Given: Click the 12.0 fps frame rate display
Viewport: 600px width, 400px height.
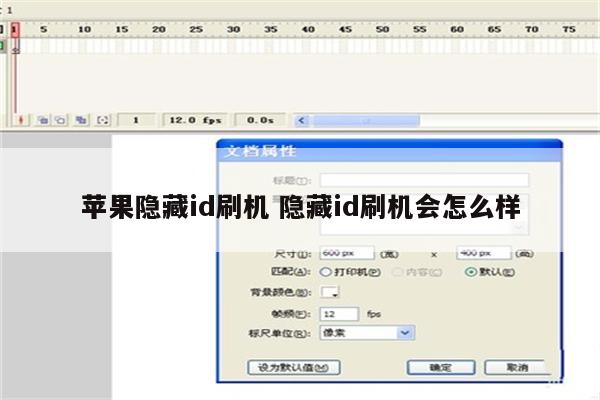Looking at the screenshot, I should pyautogui.click(x=195, y=120).
